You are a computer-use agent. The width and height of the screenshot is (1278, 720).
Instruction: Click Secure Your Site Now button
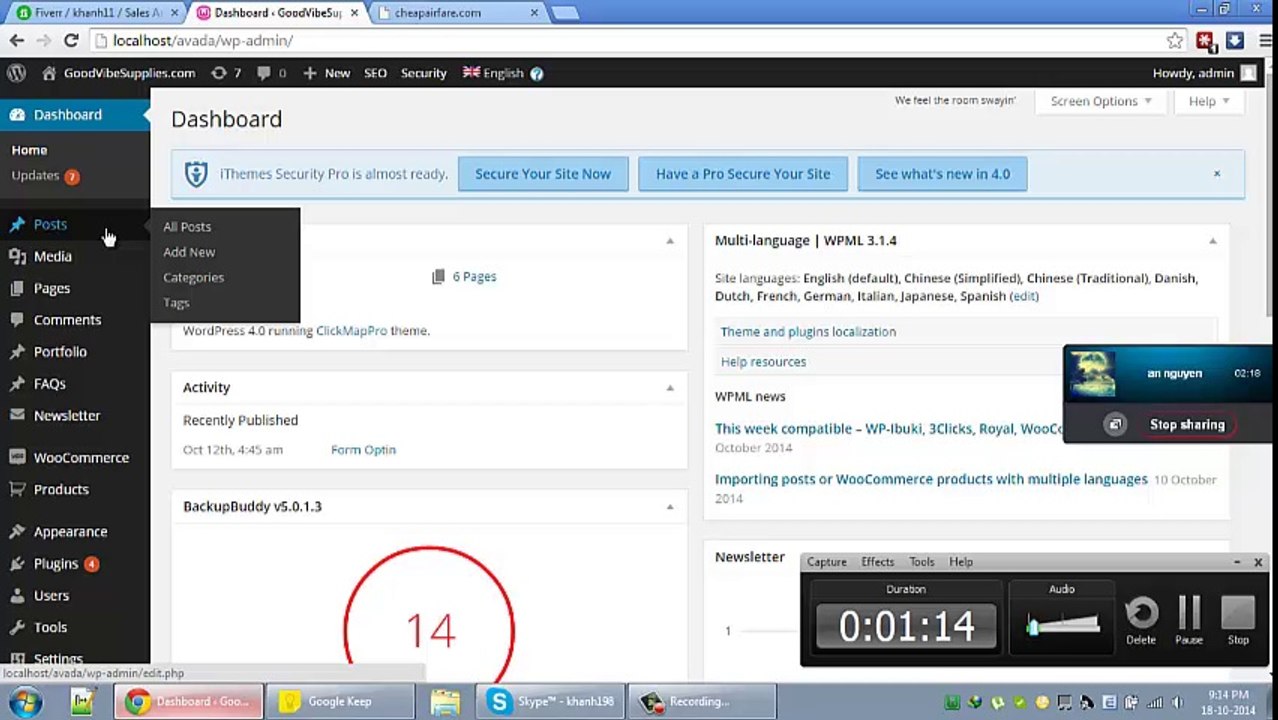[543, 174]
